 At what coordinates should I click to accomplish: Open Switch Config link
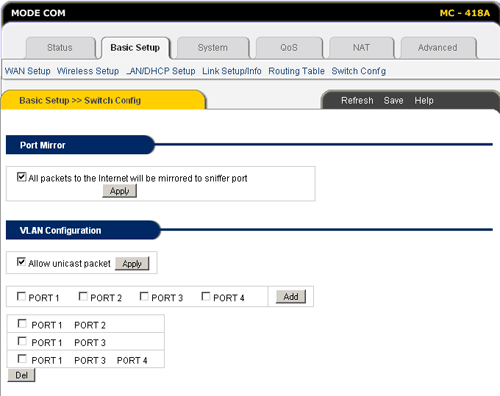359,71
